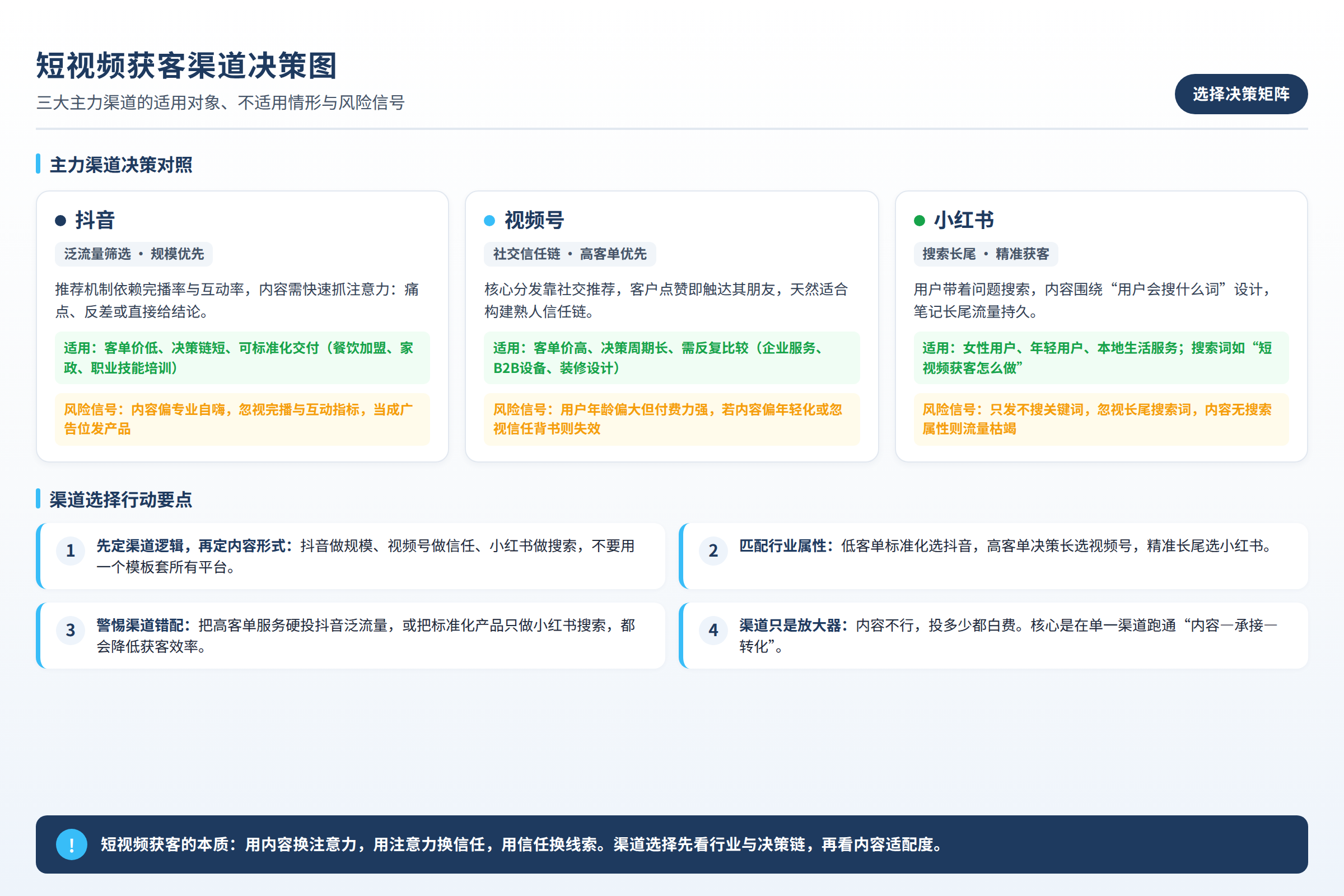Screen dimensions: 1344x896
Task: Click the number 1 badge
Action: click(x=71, y=550)
